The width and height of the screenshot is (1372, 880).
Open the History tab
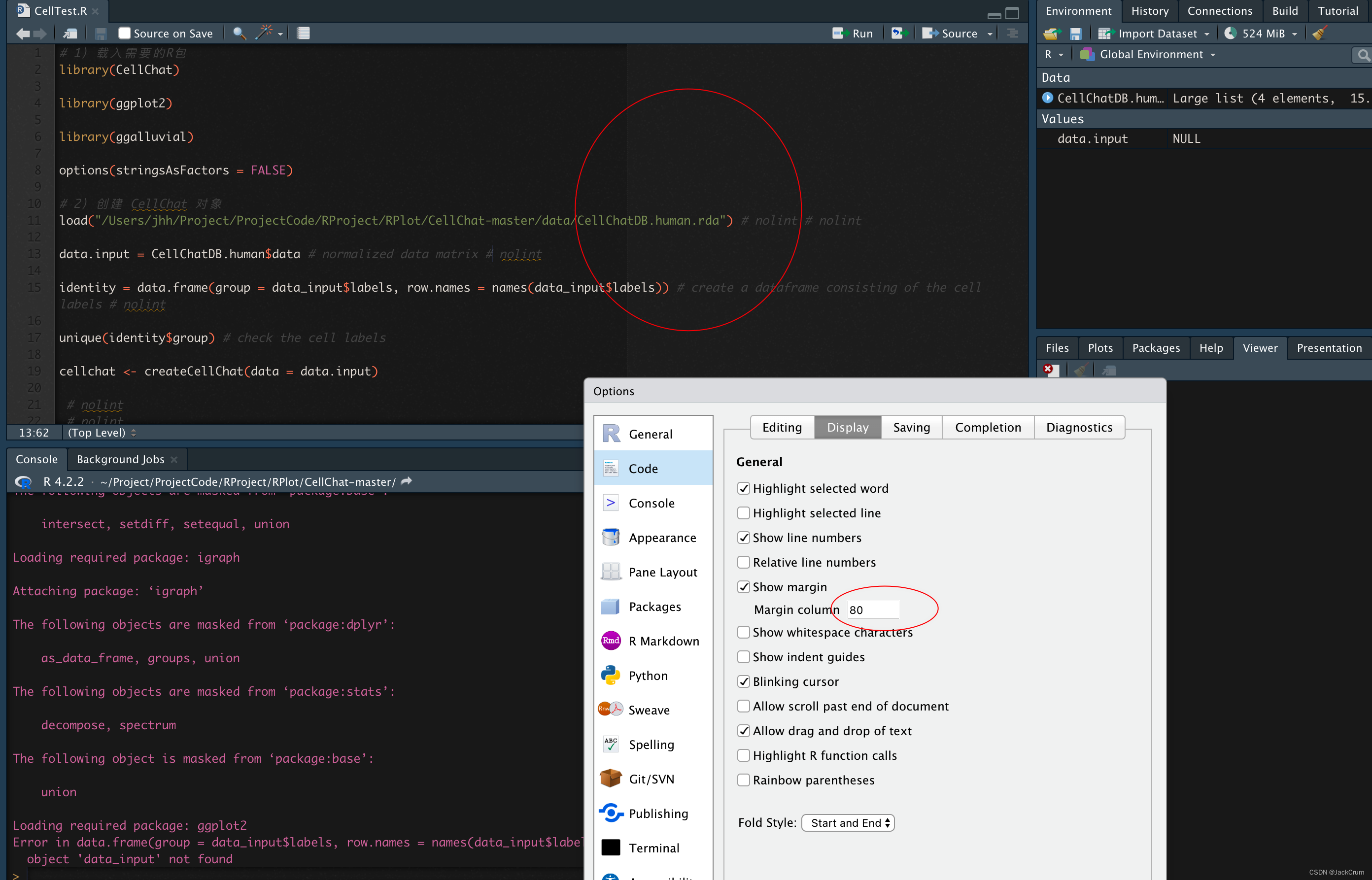pos(1149,11)
